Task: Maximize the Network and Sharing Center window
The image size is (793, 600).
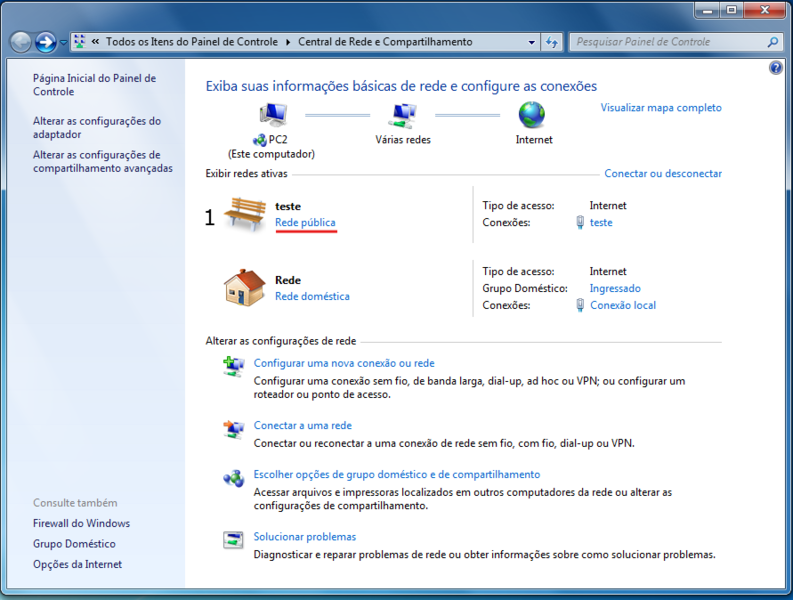Action: coord(731,10)
